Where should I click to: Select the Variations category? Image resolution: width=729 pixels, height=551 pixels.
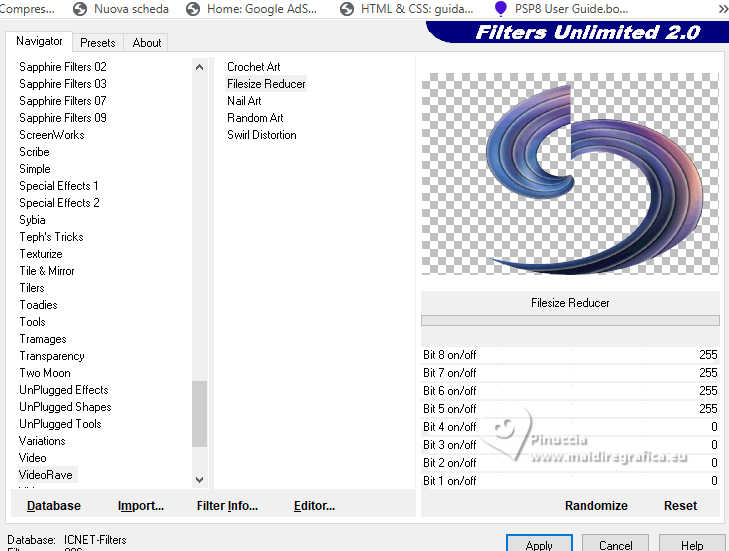(42, 441)
